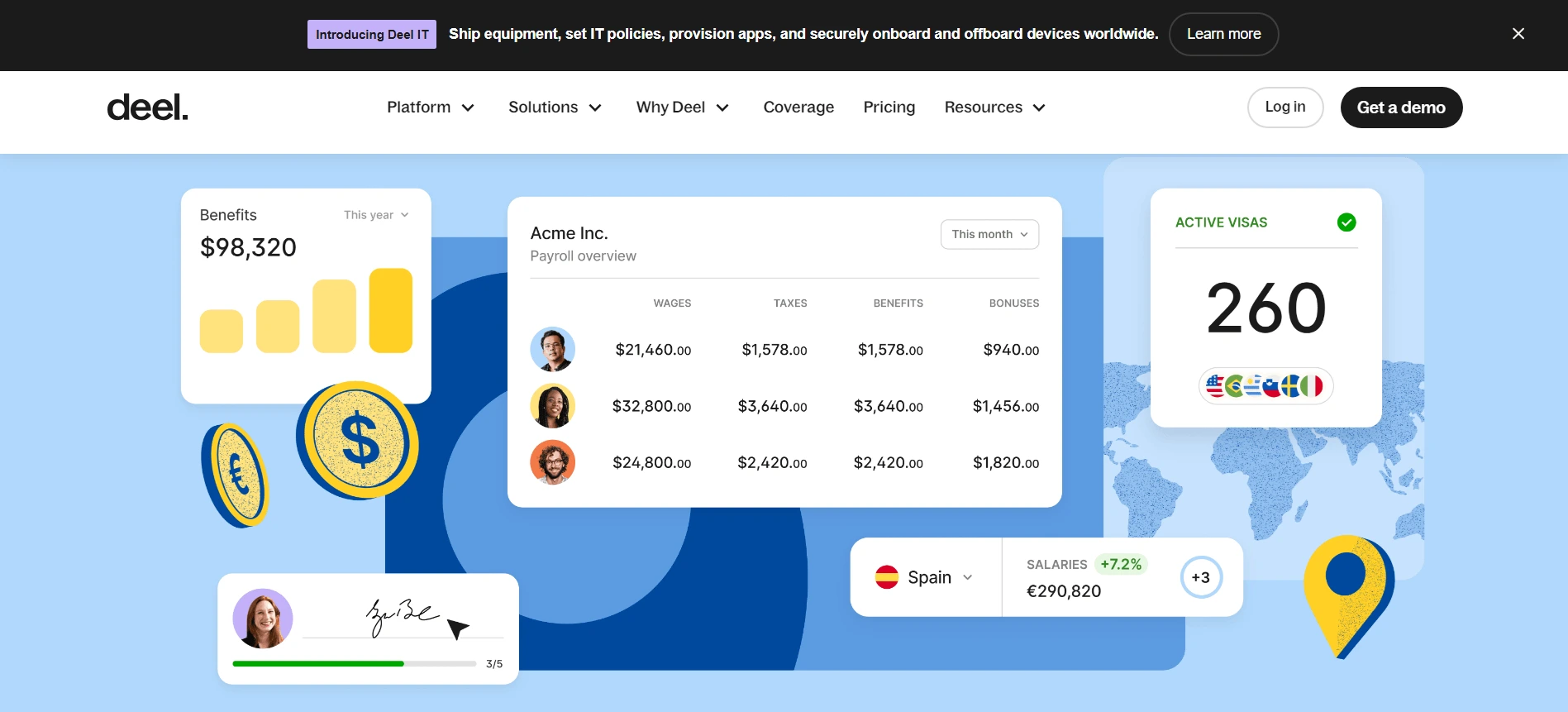Image resolution: width=1568 pixels, height=712 pixels.
Task: Open the Pricing page
Action: click(x=889, y=108)
